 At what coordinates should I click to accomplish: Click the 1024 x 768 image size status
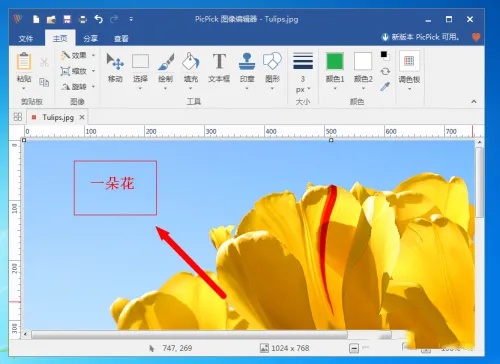pyautogui.click(x=285, y=348)
